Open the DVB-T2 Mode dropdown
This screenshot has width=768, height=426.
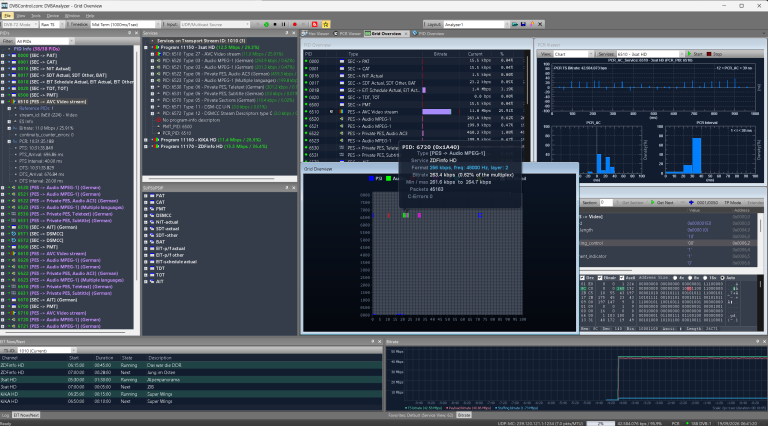tap(20, 24)
